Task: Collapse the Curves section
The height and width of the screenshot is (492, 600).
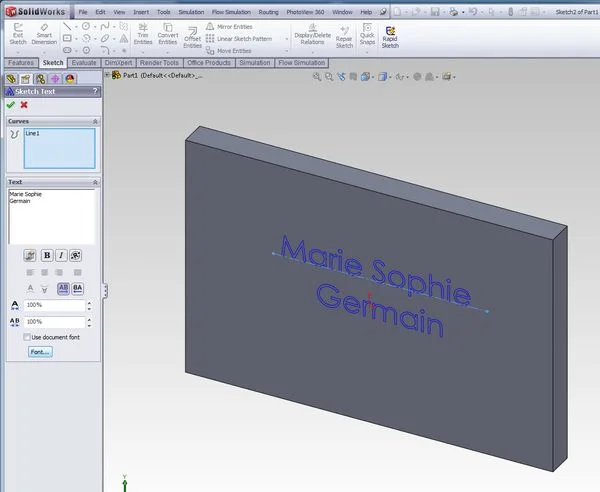Action: tap(95, 121)
